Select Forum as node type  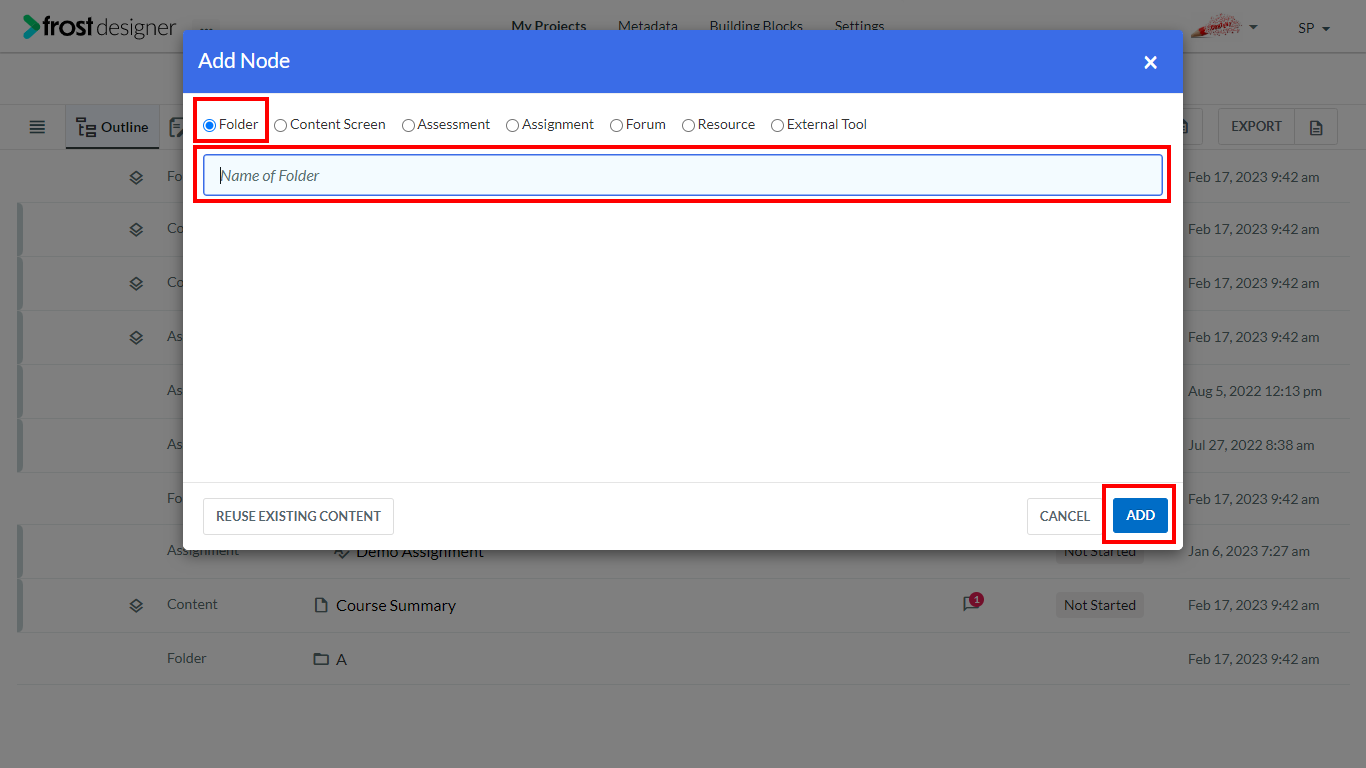[x=616, y=125]
